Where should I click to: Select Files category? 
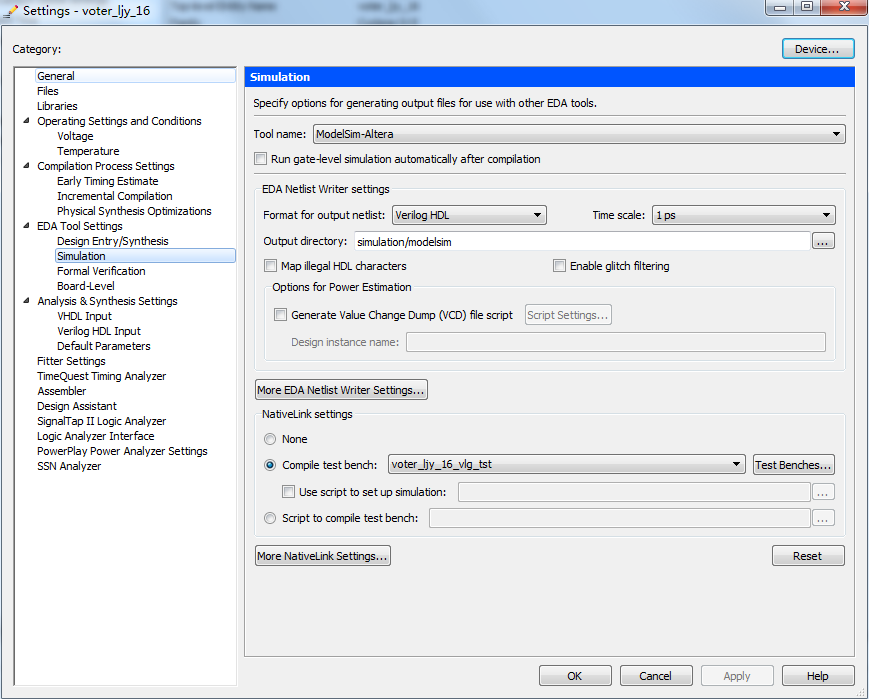point(48,91)
